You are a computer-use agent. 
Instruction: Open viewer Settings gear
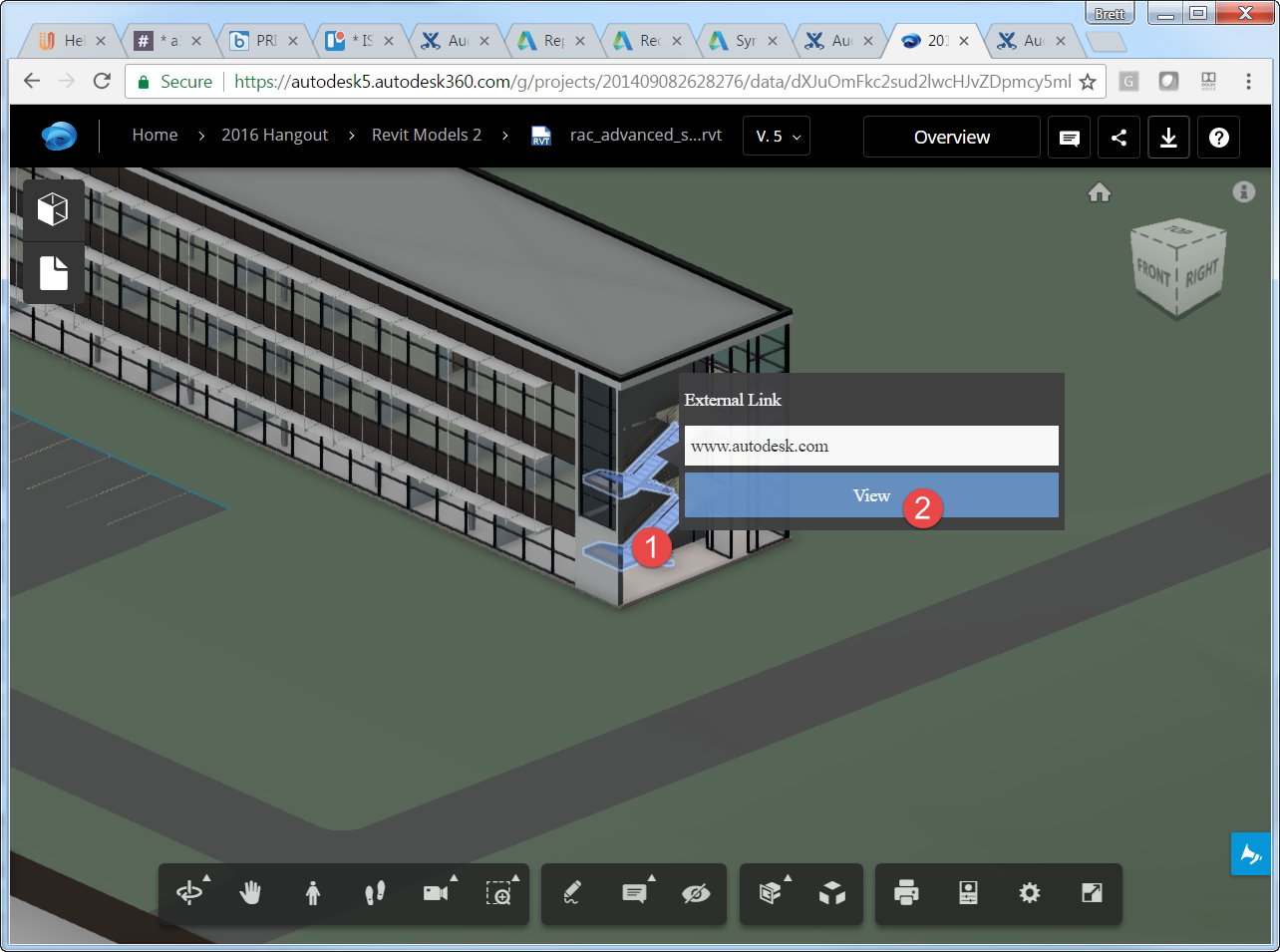(1030, 893)
